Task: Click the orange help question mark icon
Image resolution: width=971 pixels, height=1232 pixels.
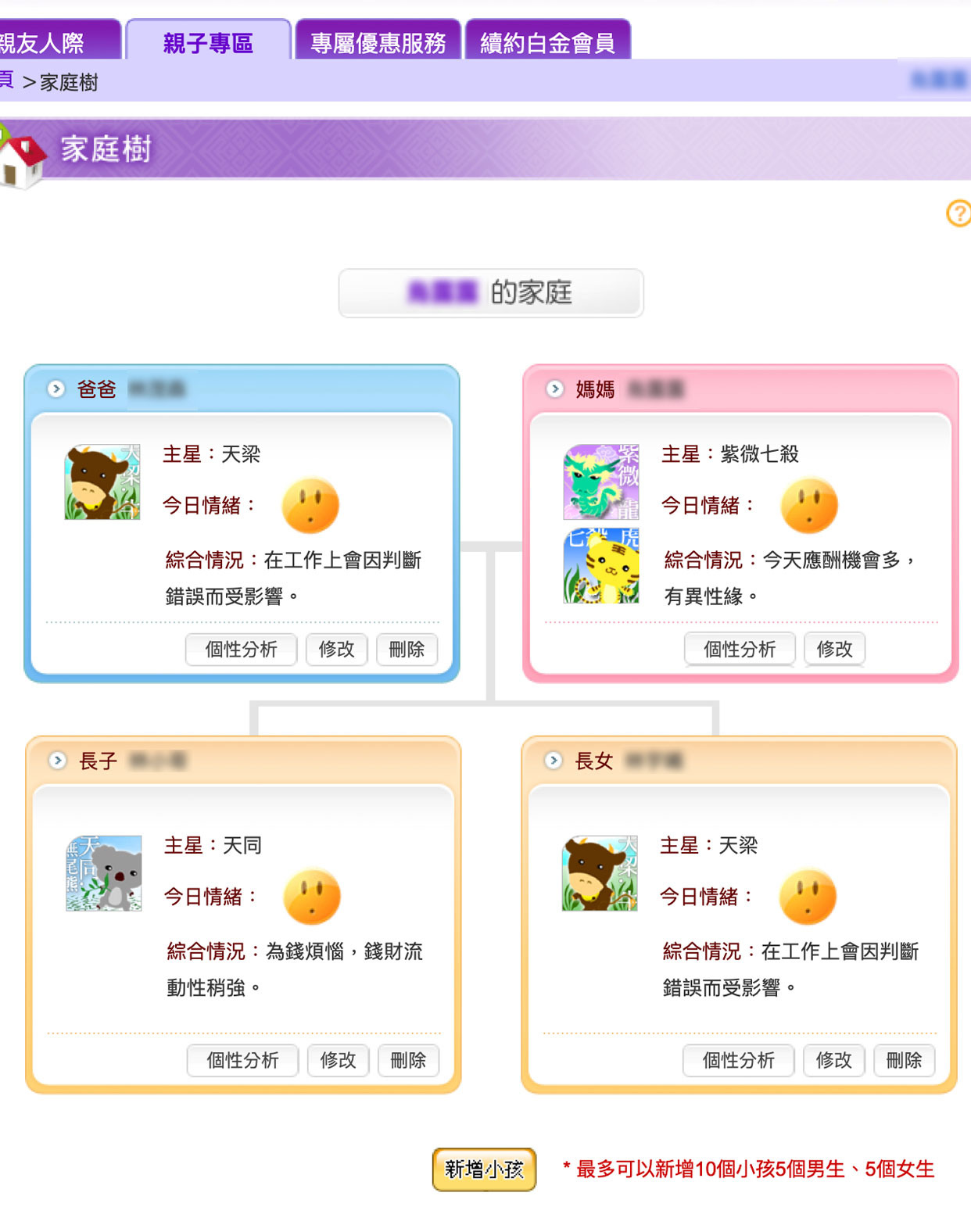Action: pos(959,213)
